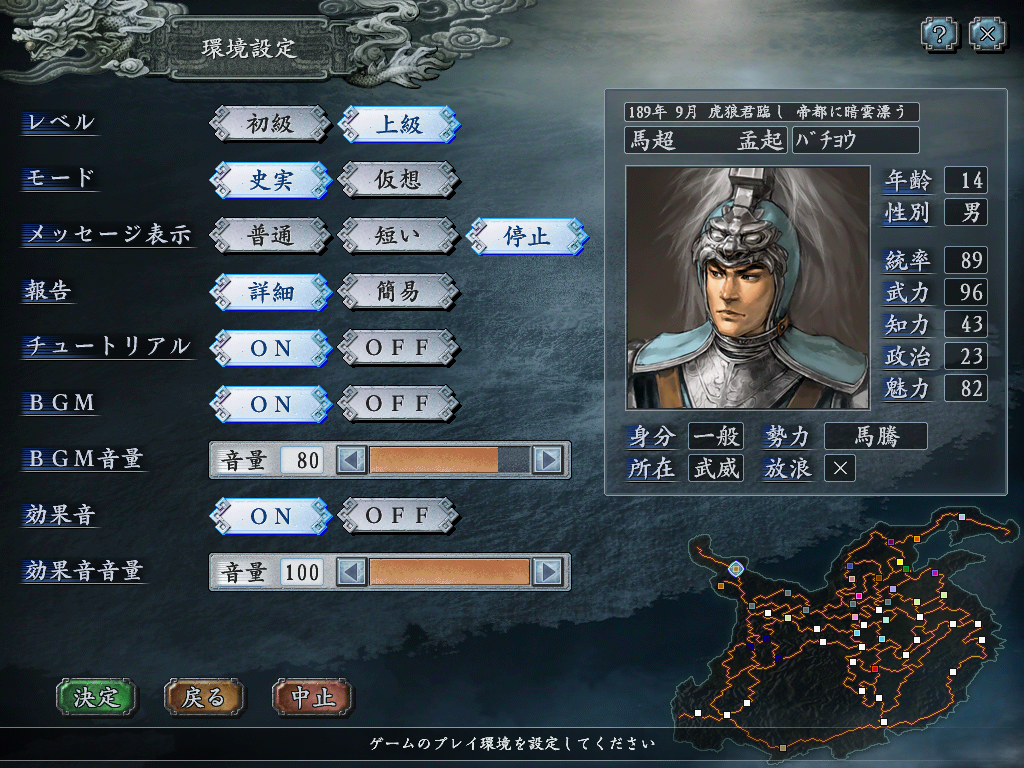Confirm settings with 決定 button
Image resolution: width=1024 pixels, height=768 pixels.
coord(97,697)
